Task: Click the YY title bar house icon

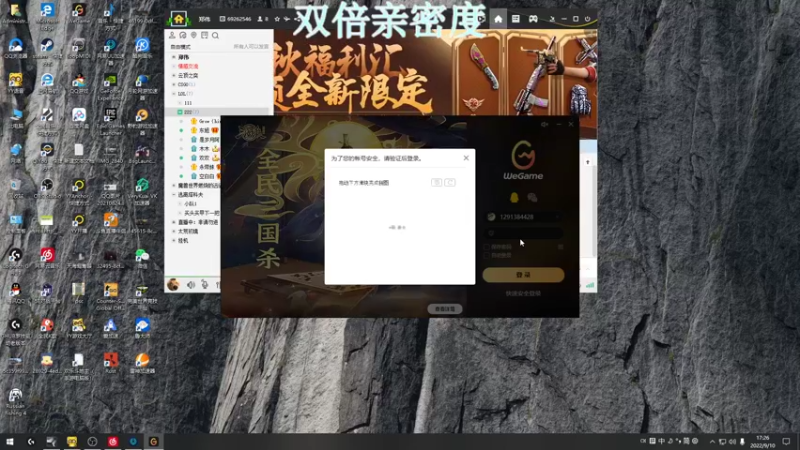Action: pos(498,19)
